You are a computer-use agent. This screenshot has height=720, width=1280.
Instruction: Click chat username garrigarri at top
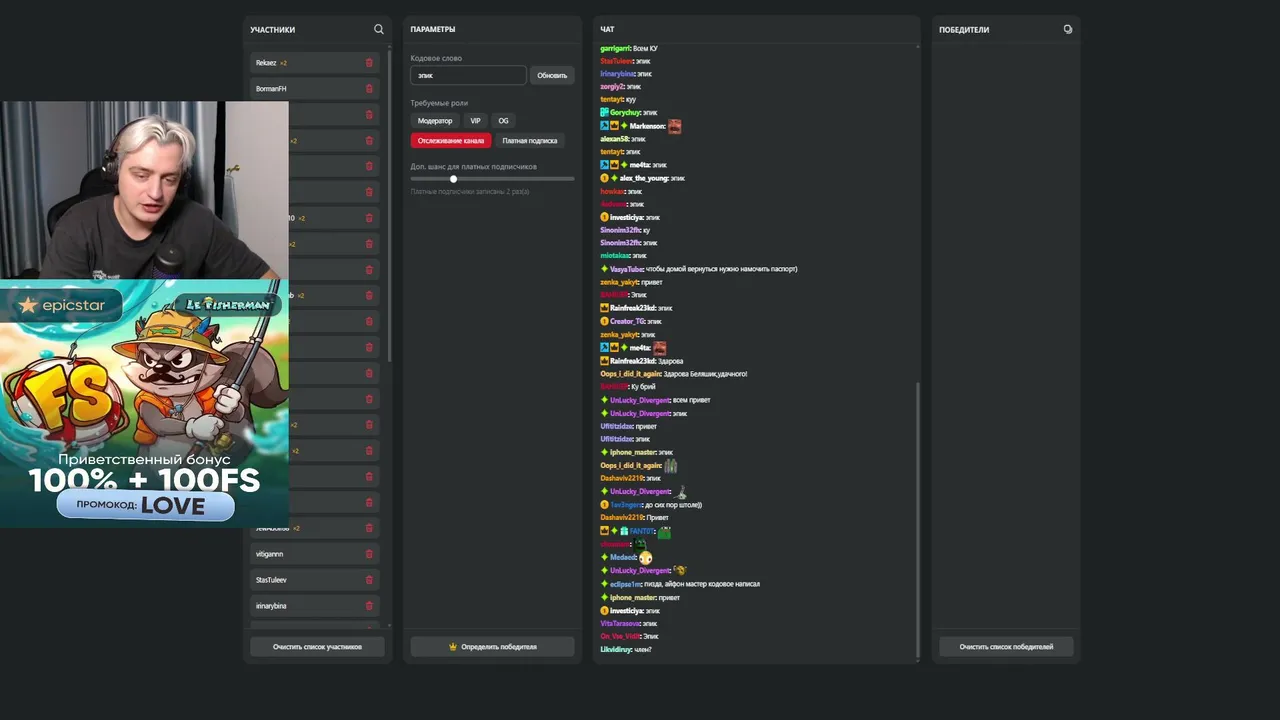point(615,48)
